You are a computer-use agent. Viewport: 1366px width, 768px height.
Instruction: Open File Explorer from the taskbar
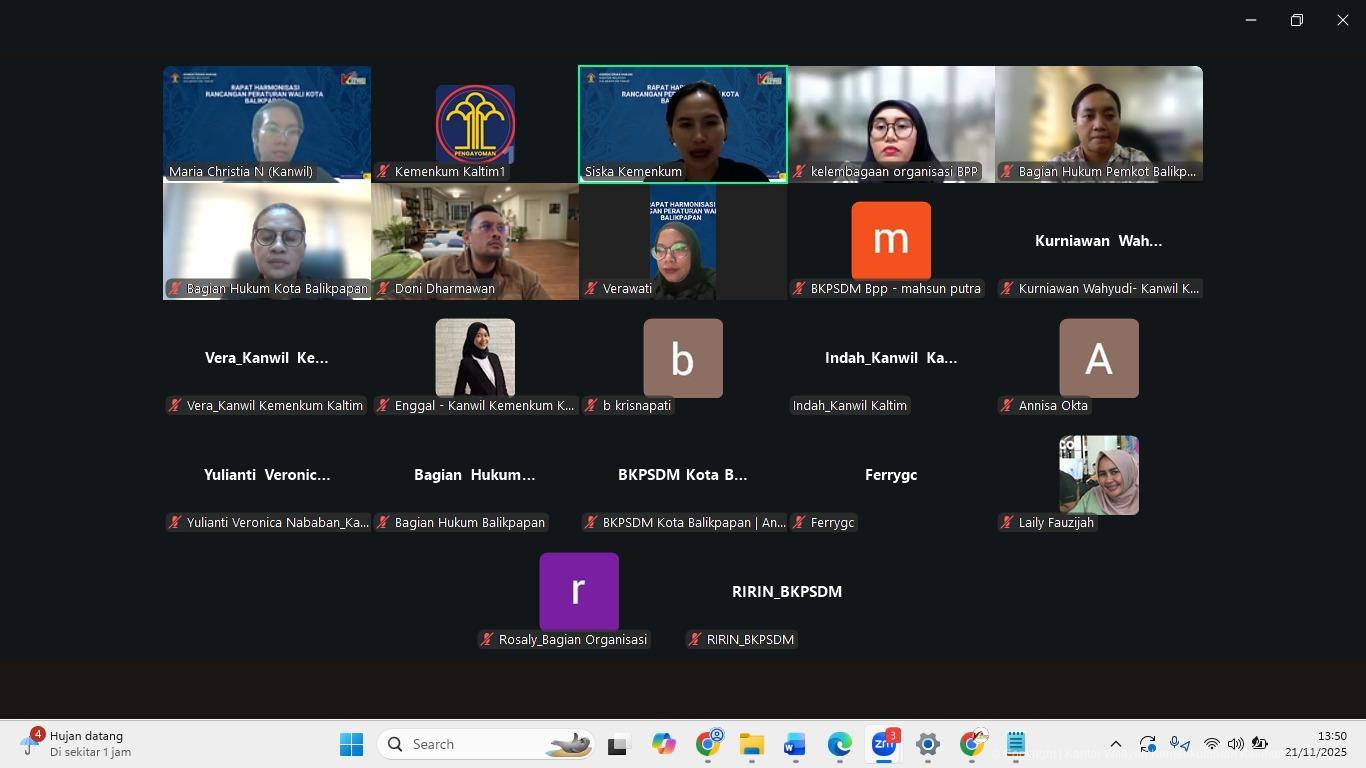[x=751, y=744]
